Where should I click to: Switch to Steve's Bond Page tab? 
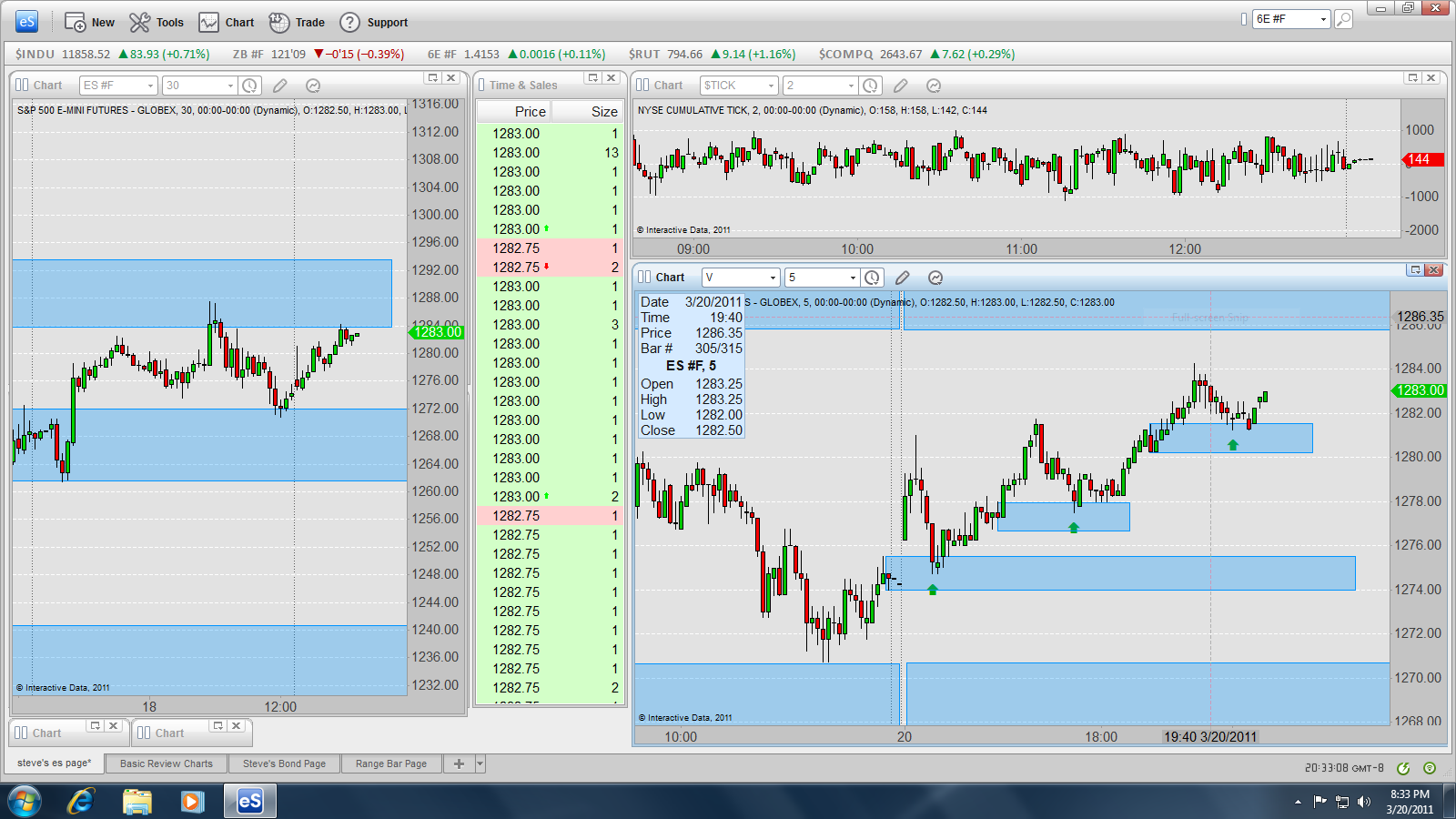coord(284,764)
